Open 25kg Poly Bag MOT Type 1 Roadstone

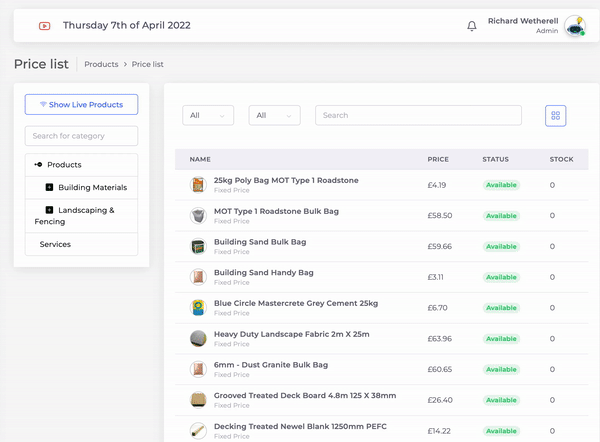[x=286, y=180]
